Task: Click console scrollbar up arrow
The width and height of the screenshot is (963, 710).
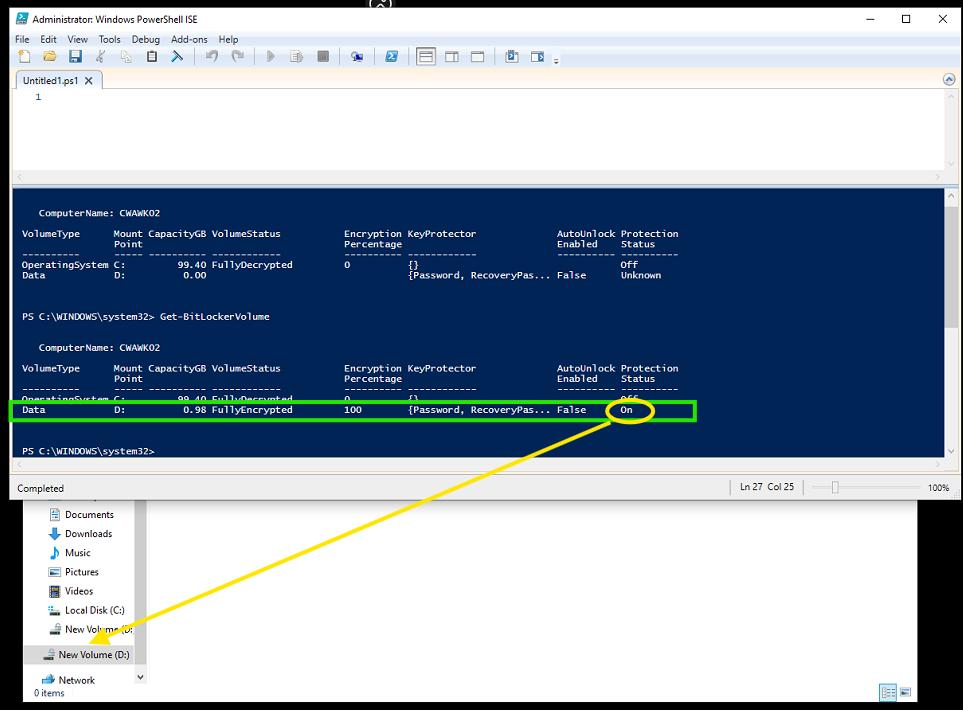Action: click(951, 196)
